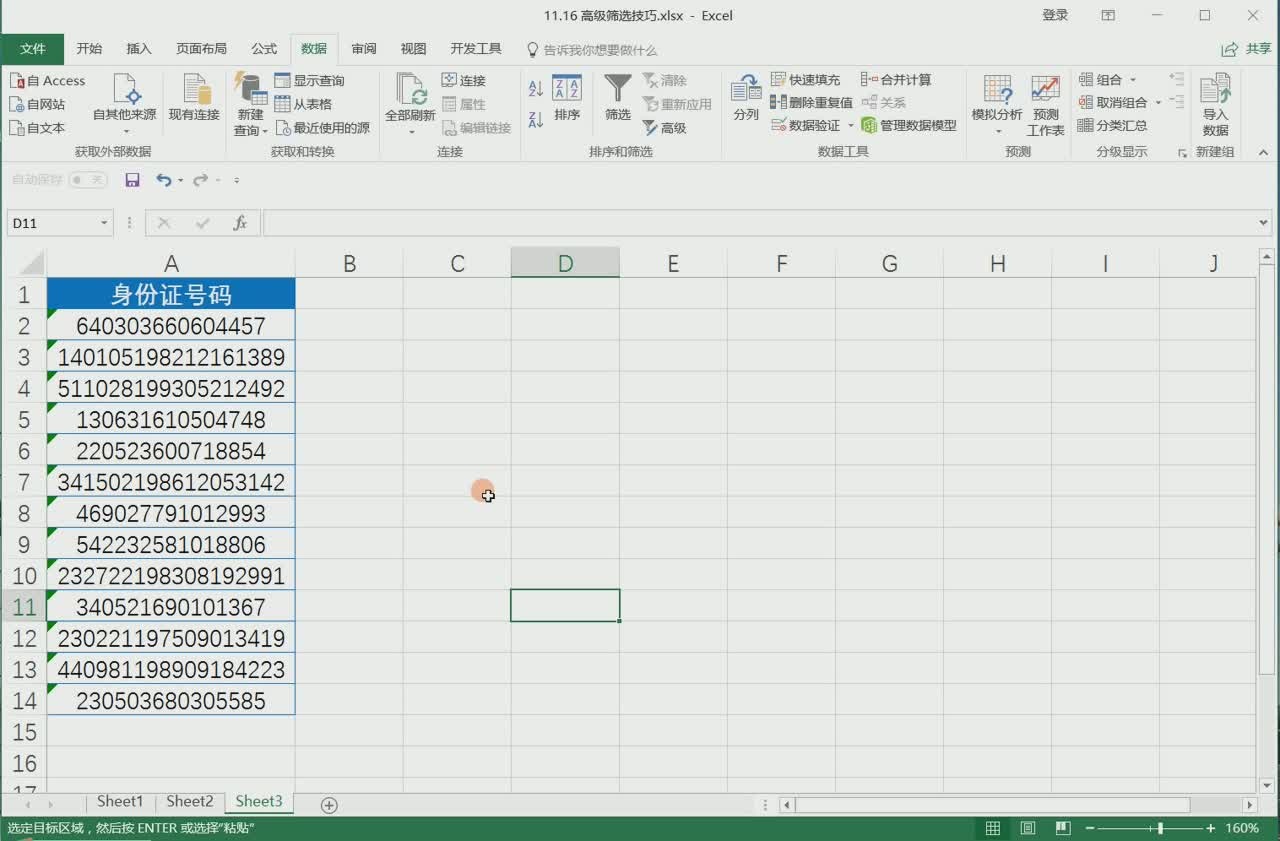
Task: Select column D header
Action: coord(565,263)
